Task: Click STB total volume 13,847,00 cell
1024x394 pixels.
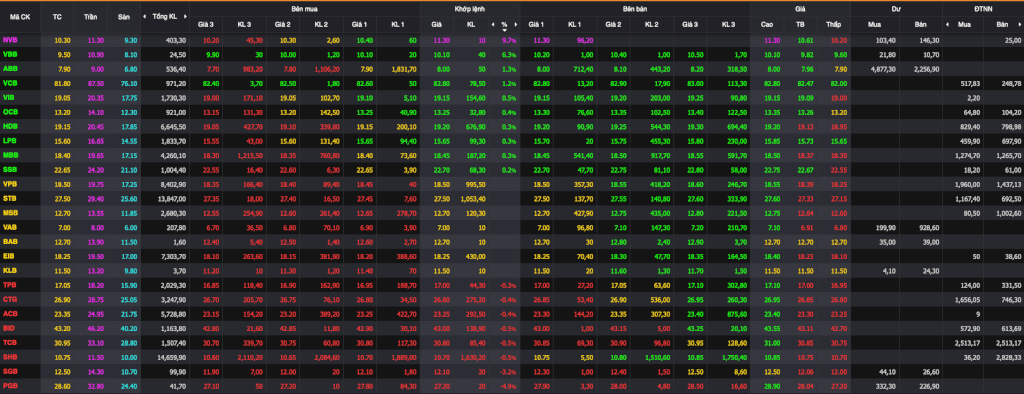Action: (x=165, y=198)
